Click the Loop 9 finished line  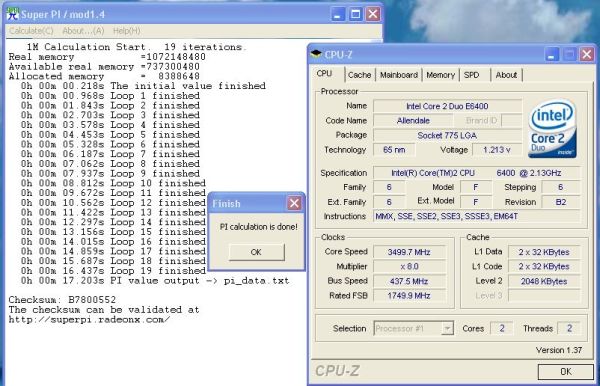tap(110, 173)
